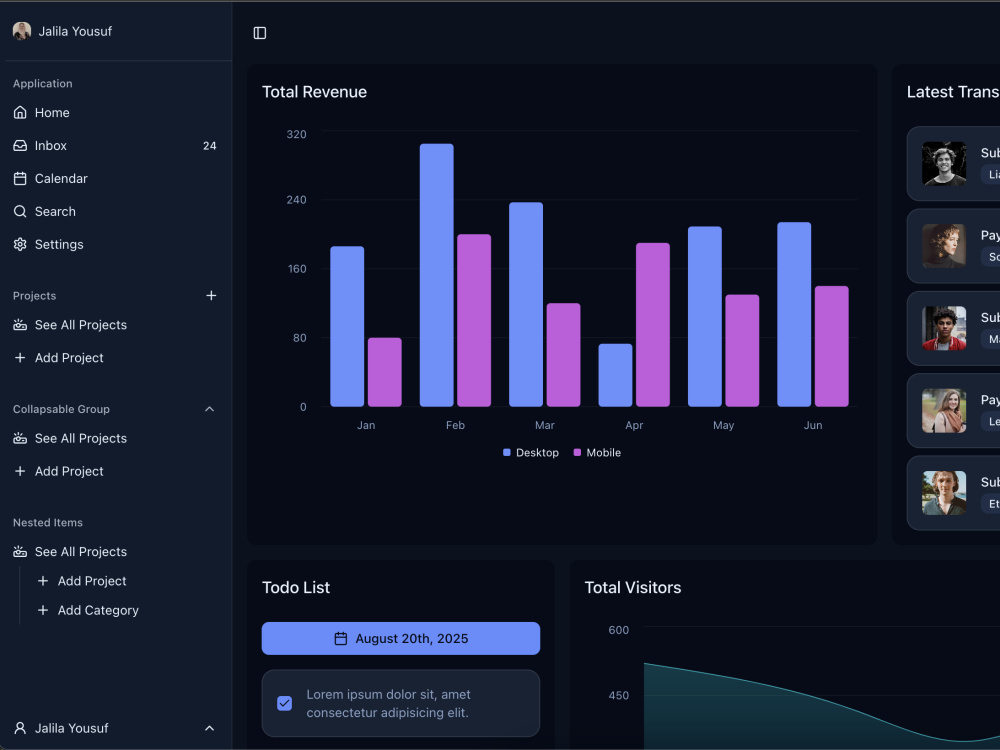Click the Apr Mobile bar
Screen dimensions: 1000x750
653,325
